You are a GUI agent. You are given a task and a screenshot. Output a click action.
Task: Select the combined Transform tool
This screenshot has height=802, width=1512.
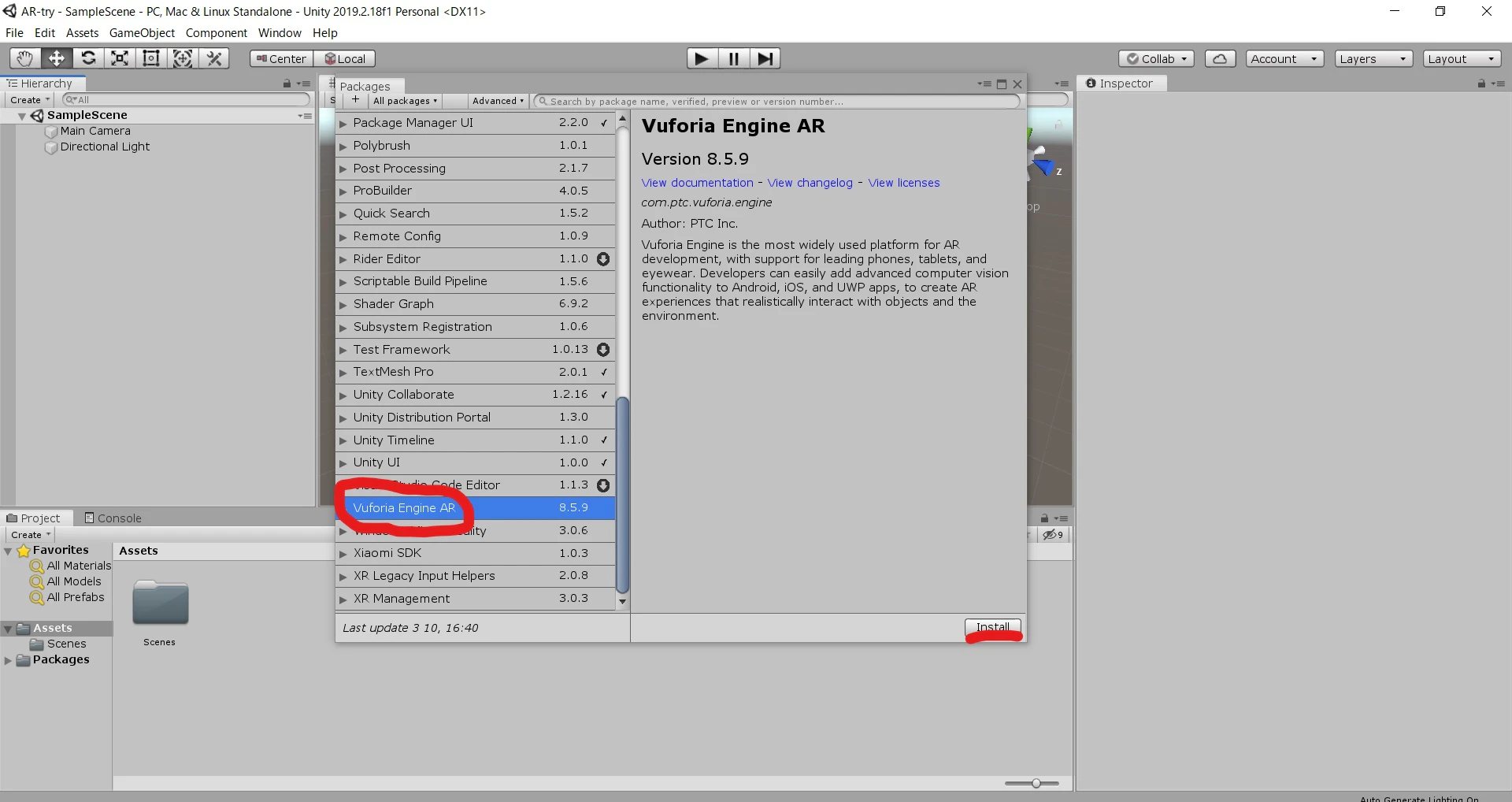pos(182,58)
